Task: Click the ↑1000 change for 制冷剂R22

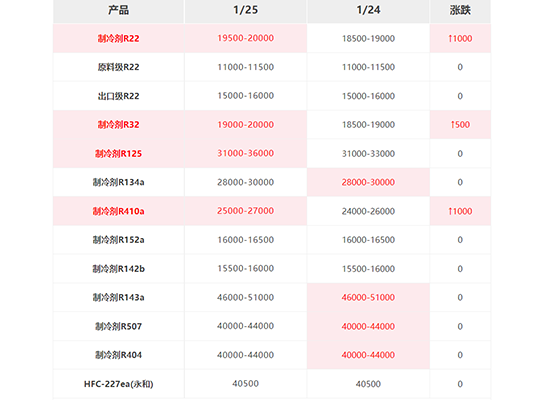Action: point(460,38)
